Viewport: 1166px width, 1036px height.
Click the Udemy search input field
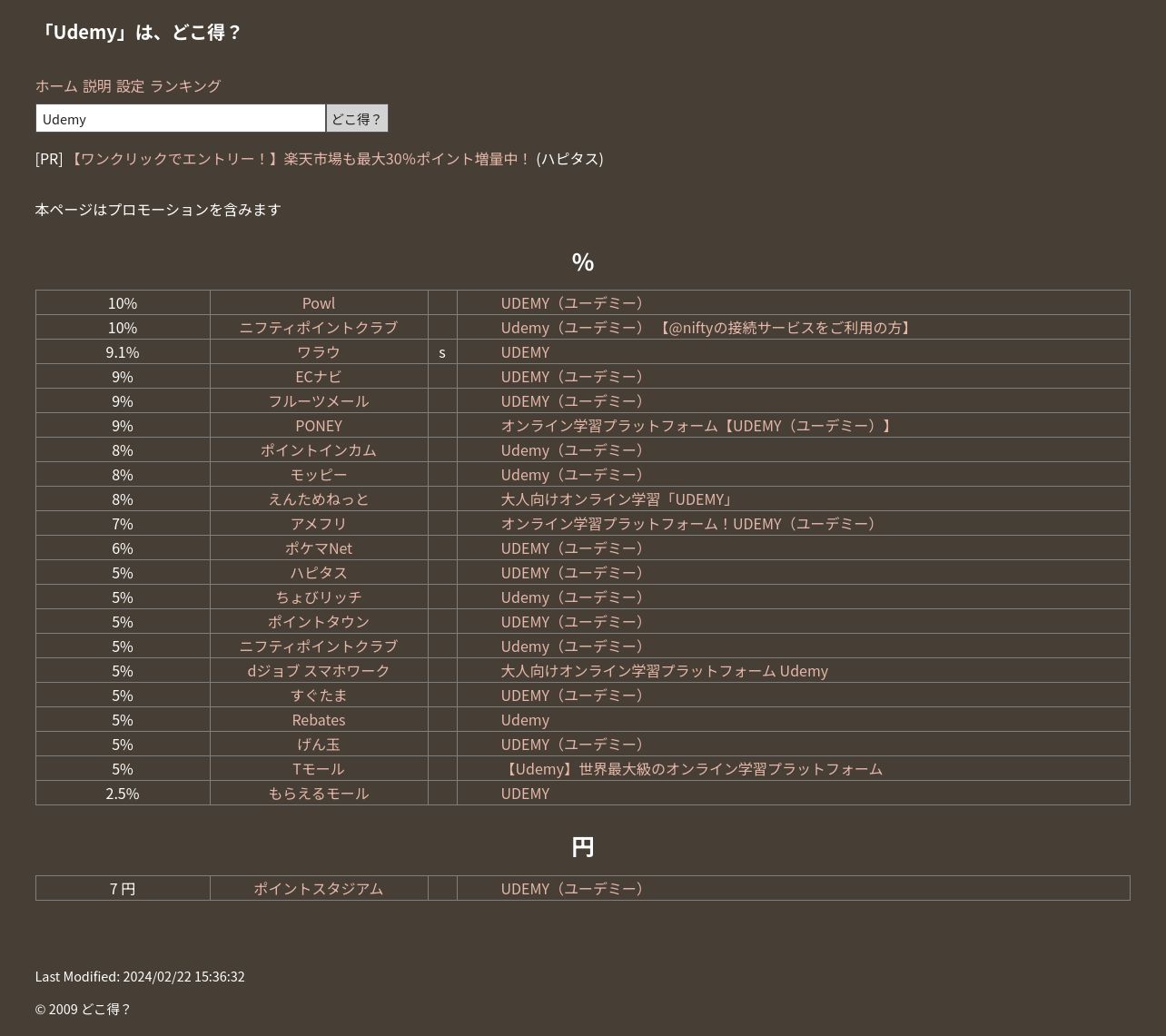181,118
